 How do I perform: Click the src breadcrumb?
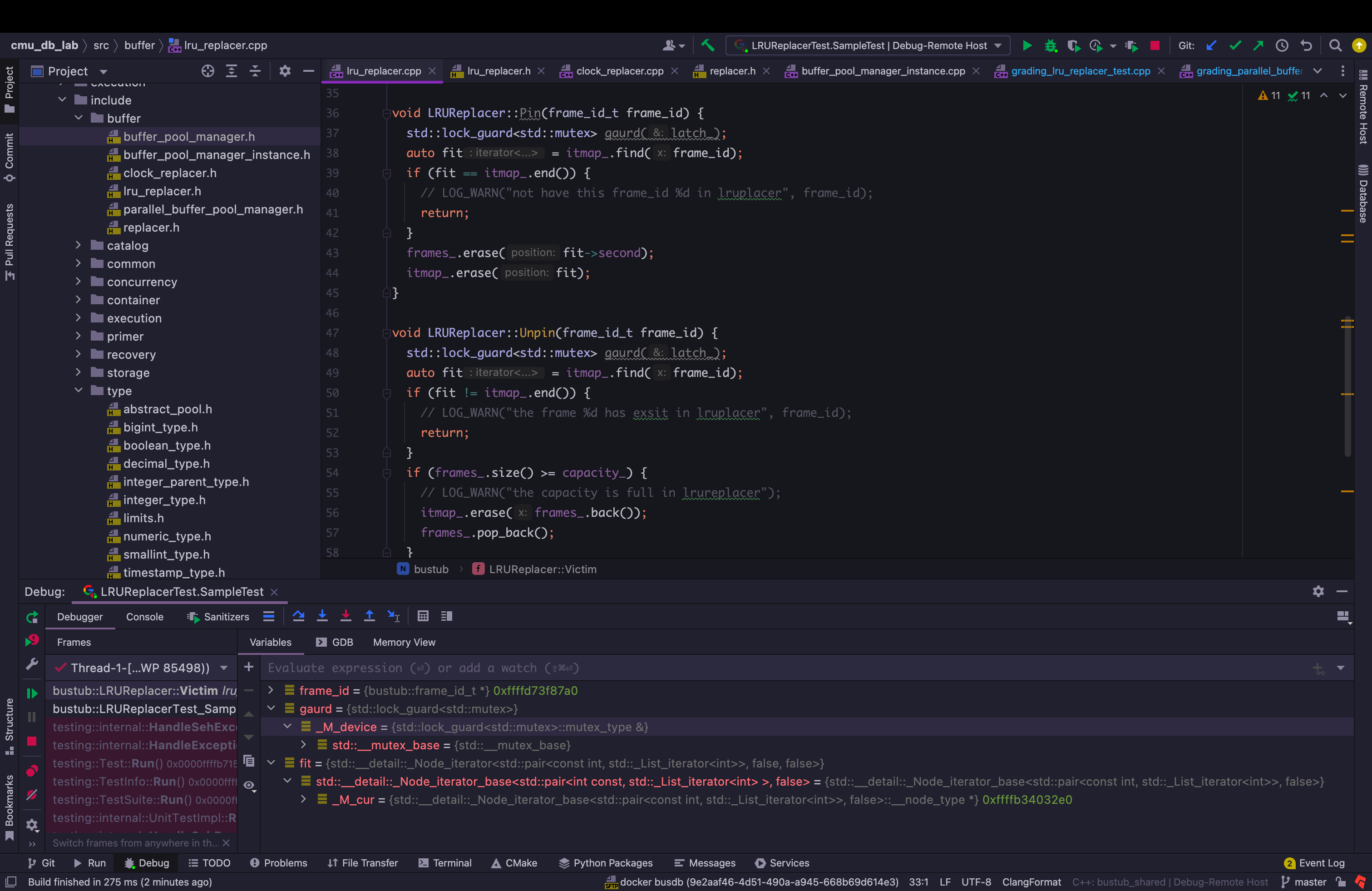point(101,45)
